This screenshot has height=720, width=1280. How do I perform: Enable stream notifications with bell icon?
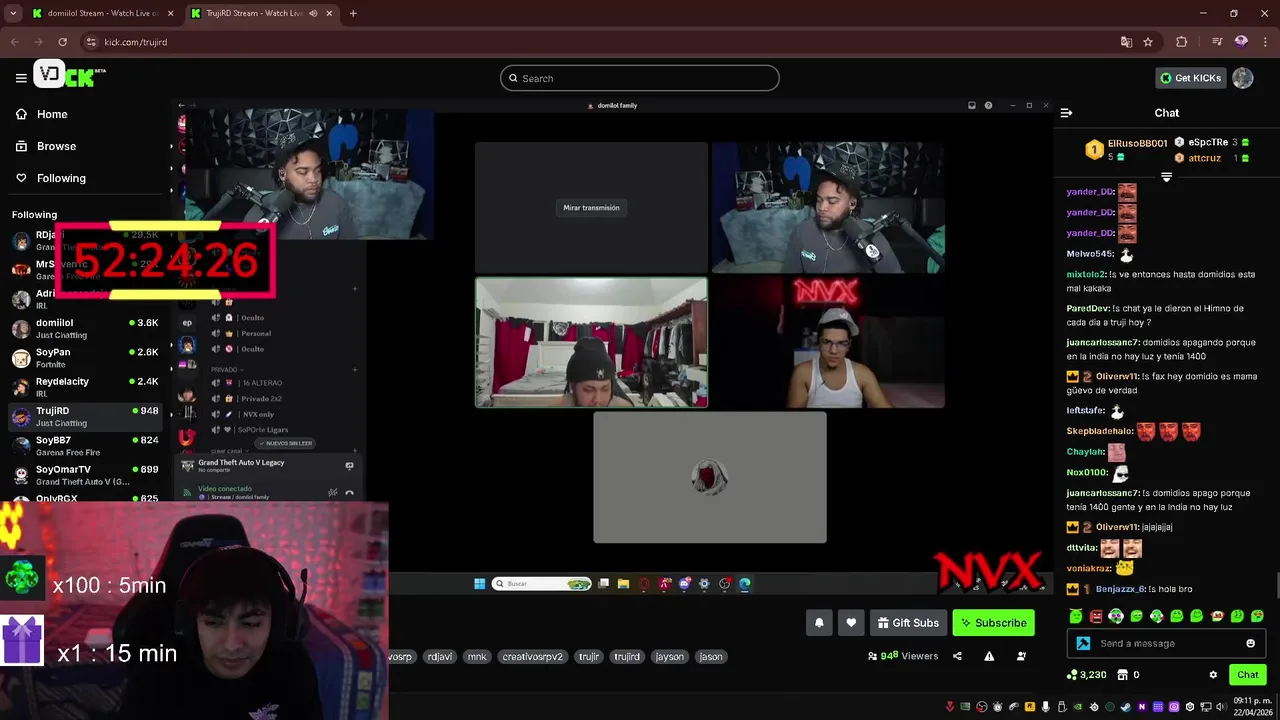[x=819, y=623]
